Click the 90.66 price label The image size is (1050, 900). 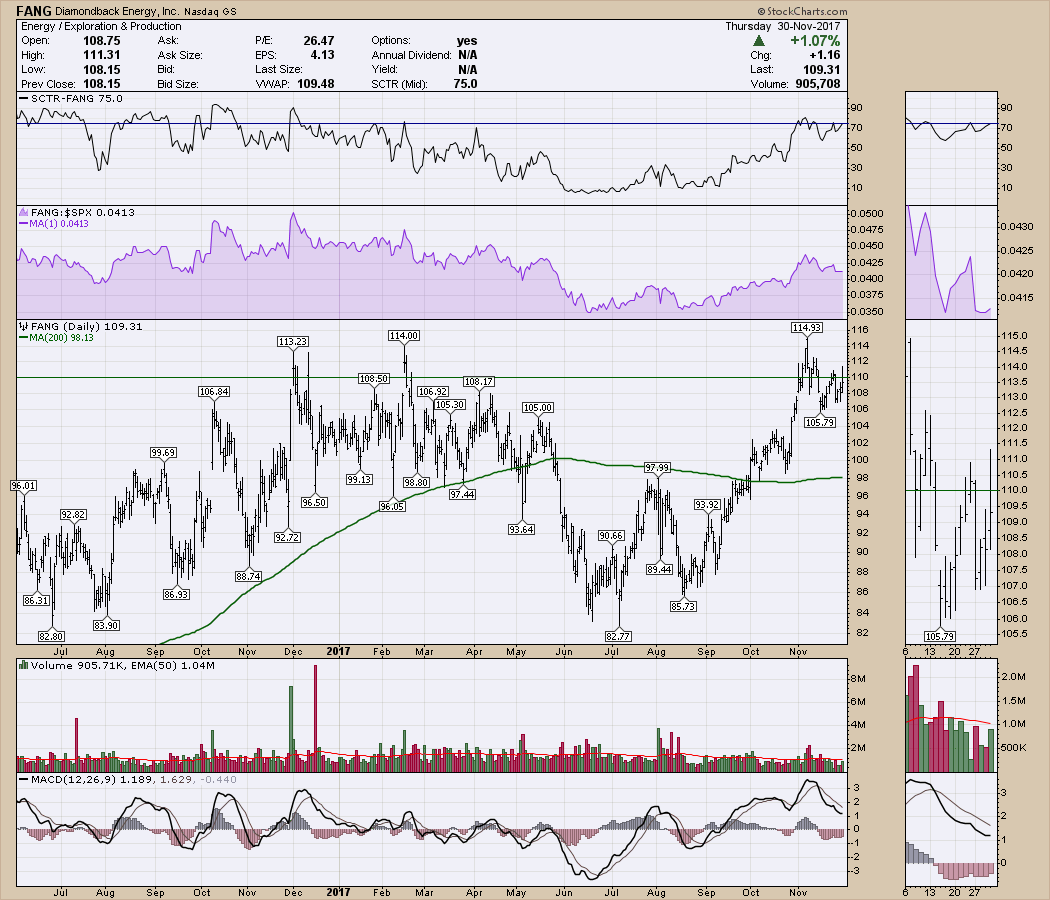tap(611, 536)
